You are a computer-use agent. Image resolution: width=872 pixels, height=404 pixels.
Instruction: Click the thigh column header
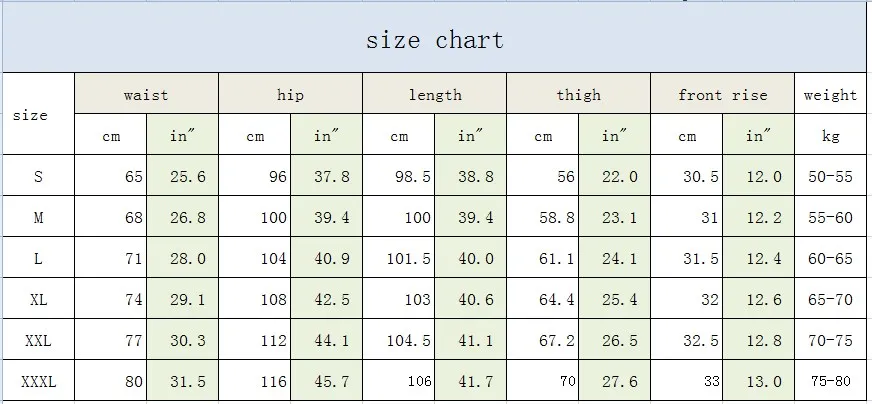(x=578, y=93)
